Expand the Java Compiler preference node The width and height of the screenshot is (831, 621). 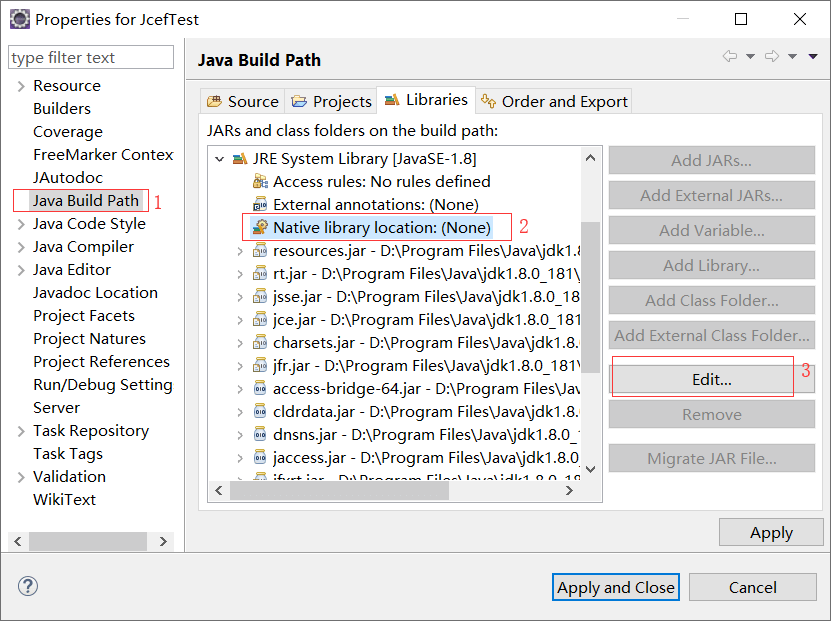click(x=21, y=247)
